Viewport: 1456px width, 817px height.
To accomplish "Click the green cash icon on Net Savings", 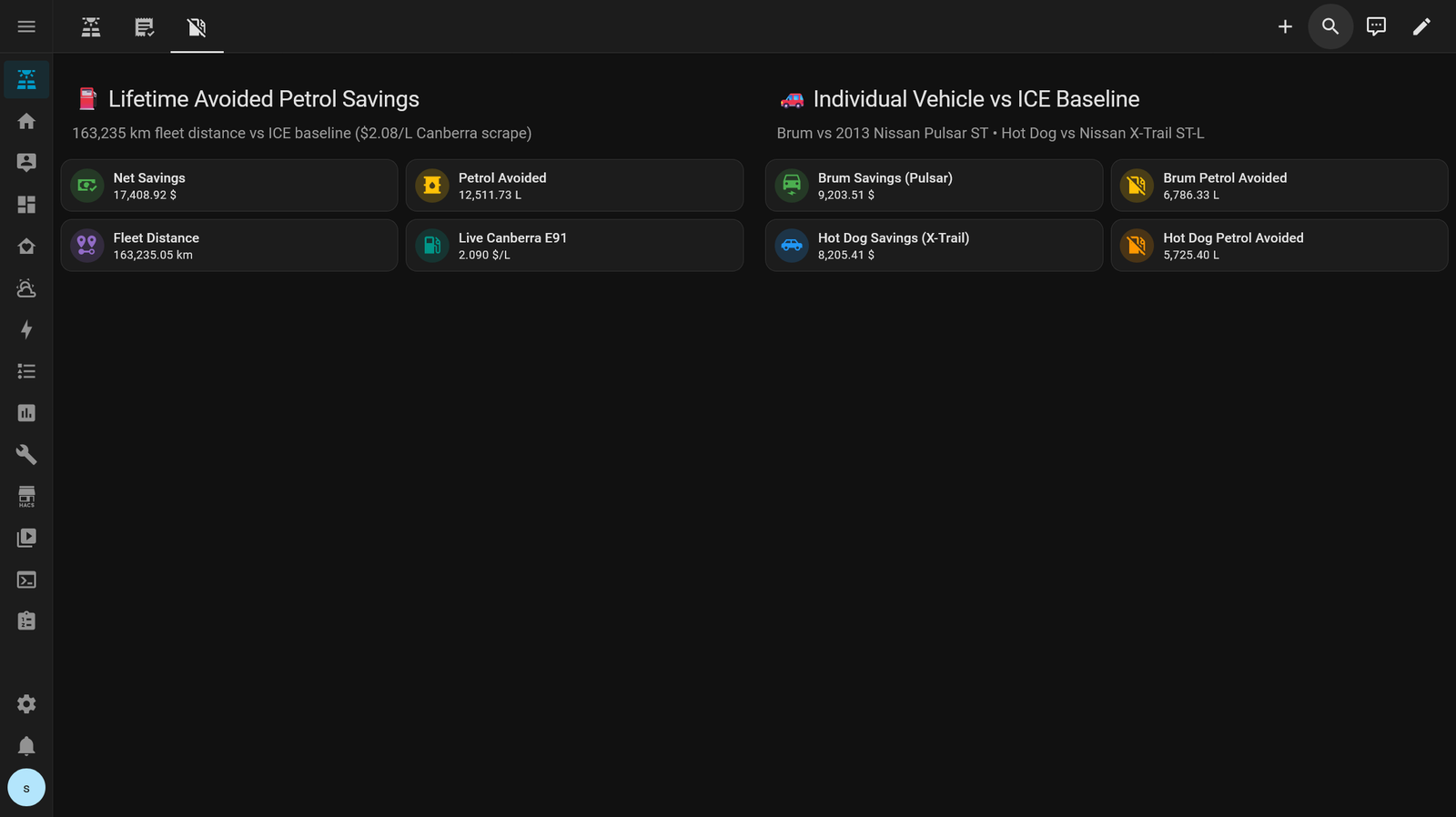I will point(87,186).
